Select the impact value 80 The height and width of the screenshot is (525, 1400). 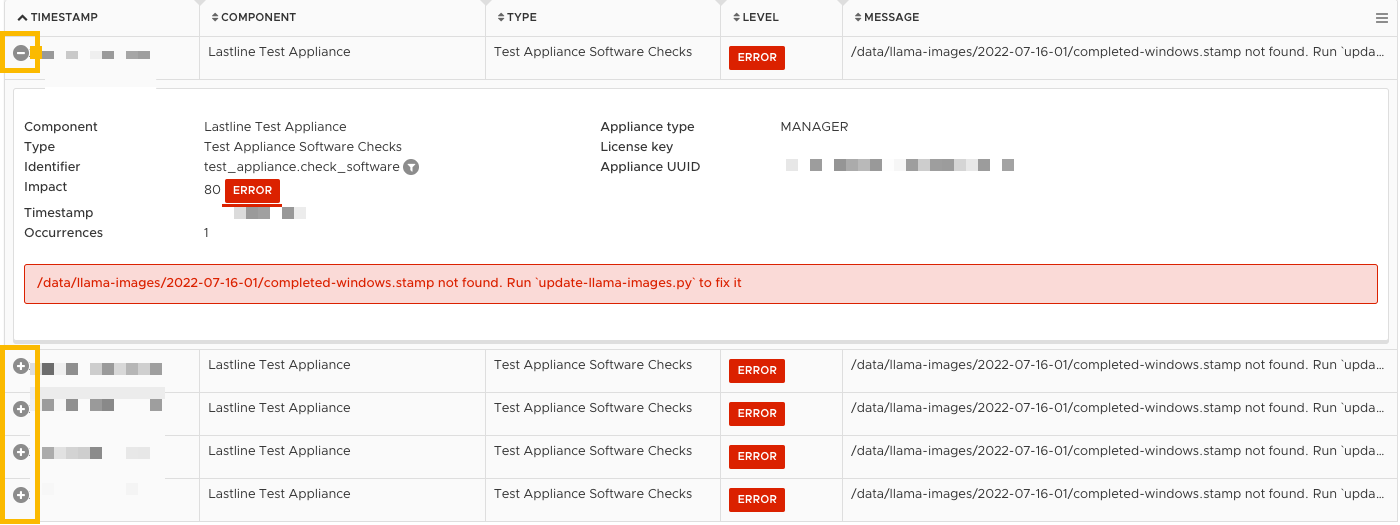pyautogui.click(x=212, y=190)
